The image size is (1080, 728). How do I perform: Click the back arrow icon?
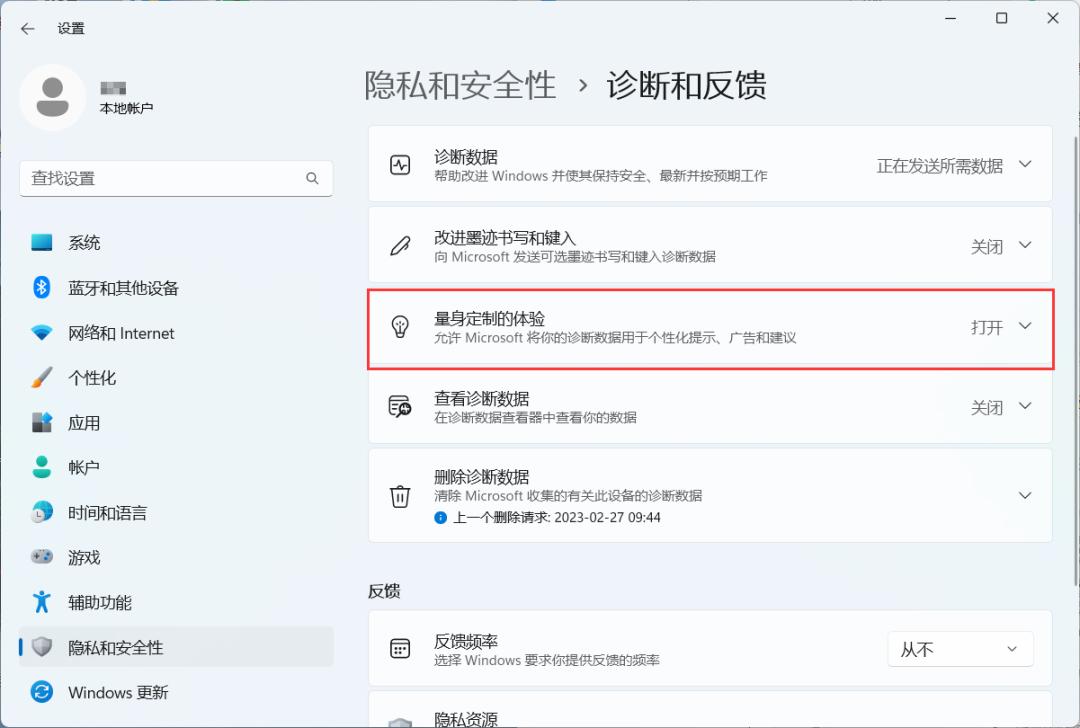point(28,29)
